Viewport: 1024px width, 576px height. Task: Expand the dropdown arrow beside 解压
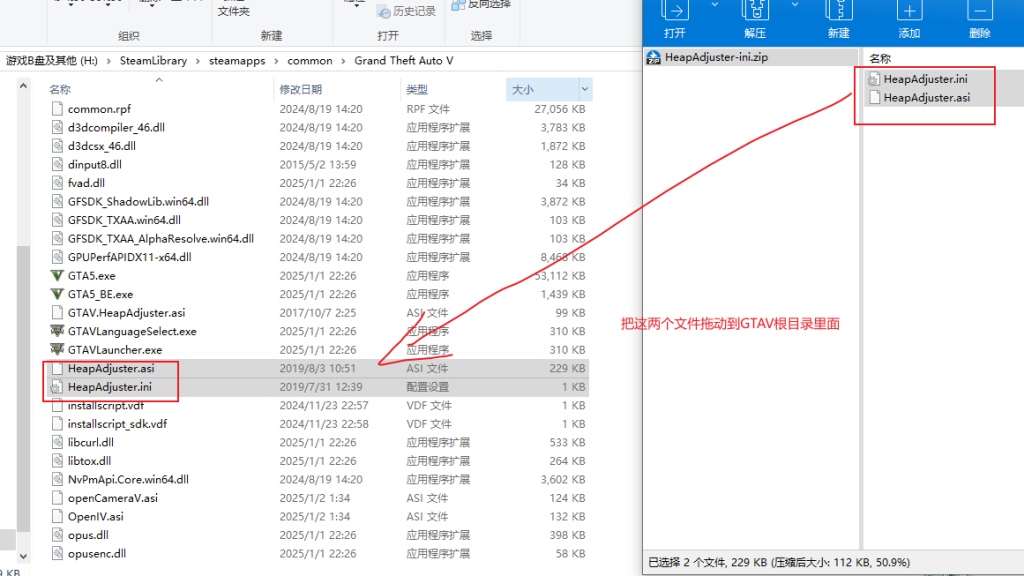point(795,5)
